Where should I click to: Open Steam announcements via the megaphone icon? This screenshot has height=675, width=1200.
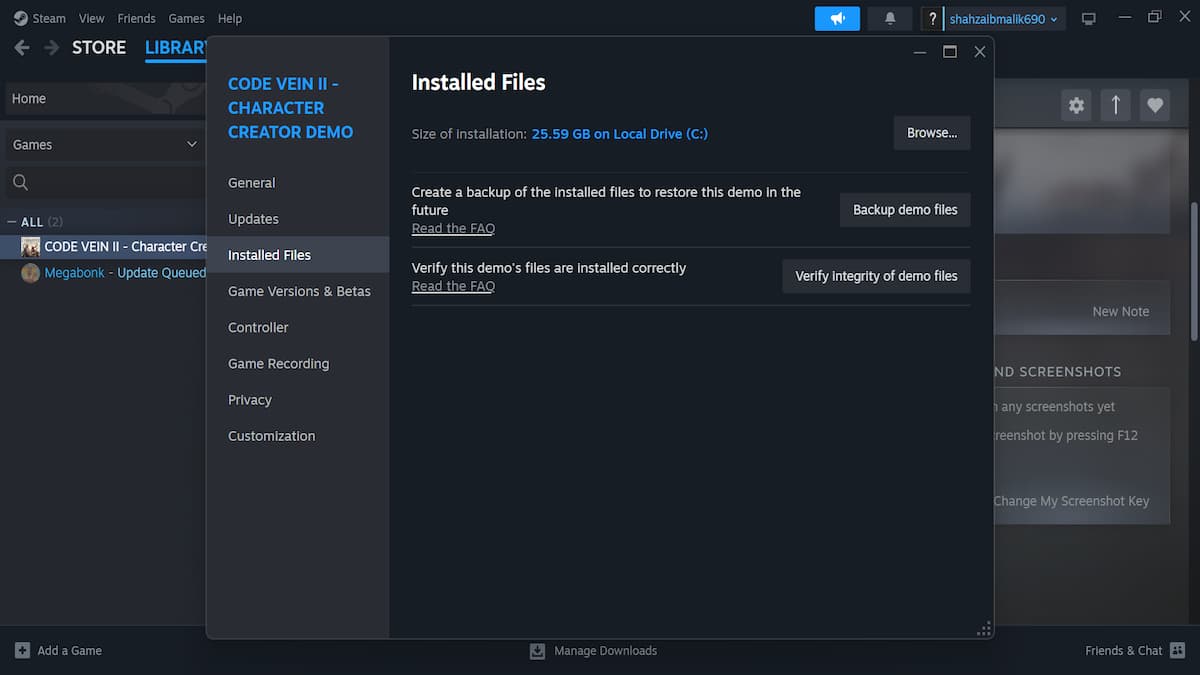[836, 18]
